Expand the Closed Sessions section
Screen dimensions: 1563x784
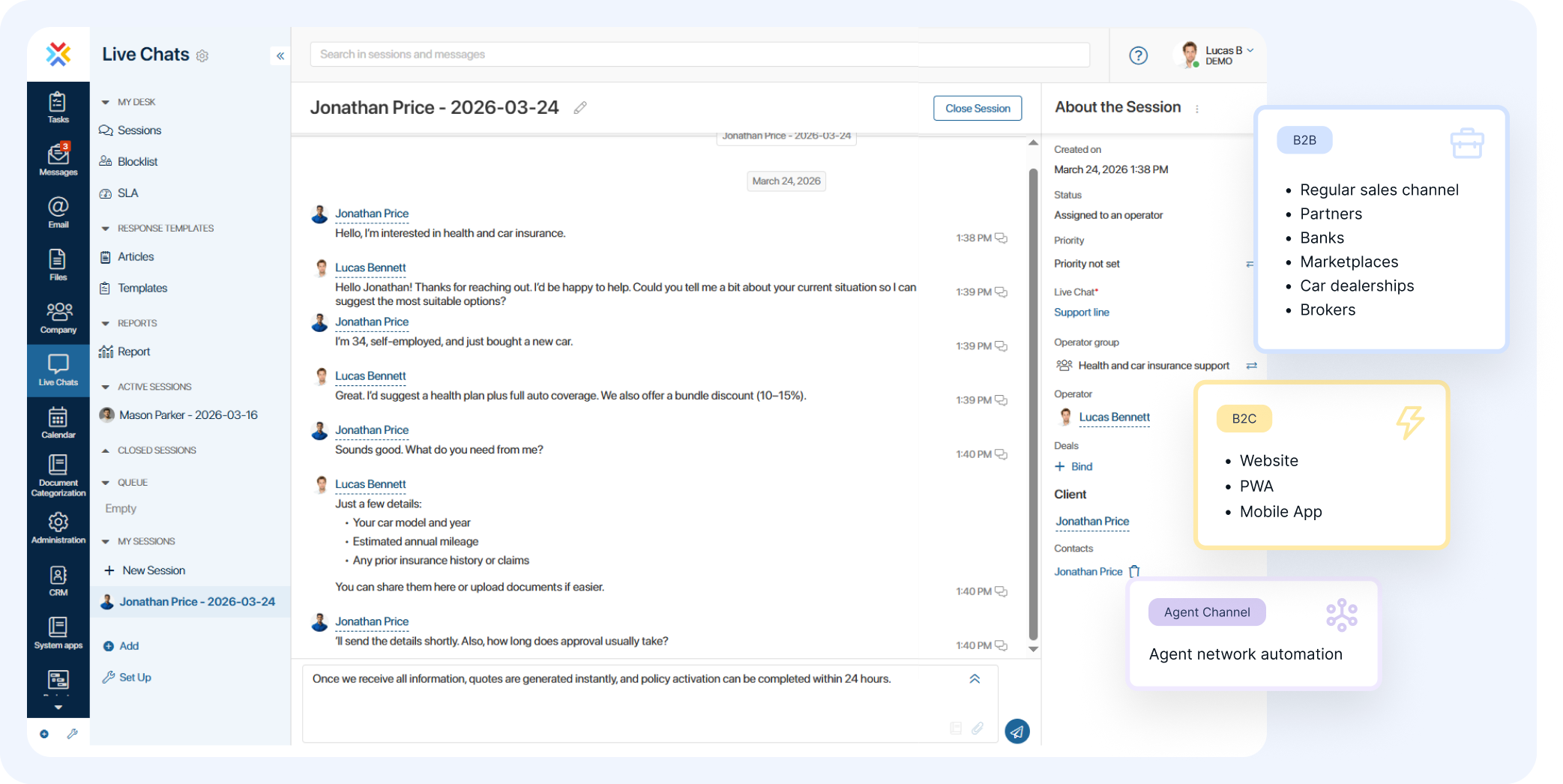click(x=105, y=450)
